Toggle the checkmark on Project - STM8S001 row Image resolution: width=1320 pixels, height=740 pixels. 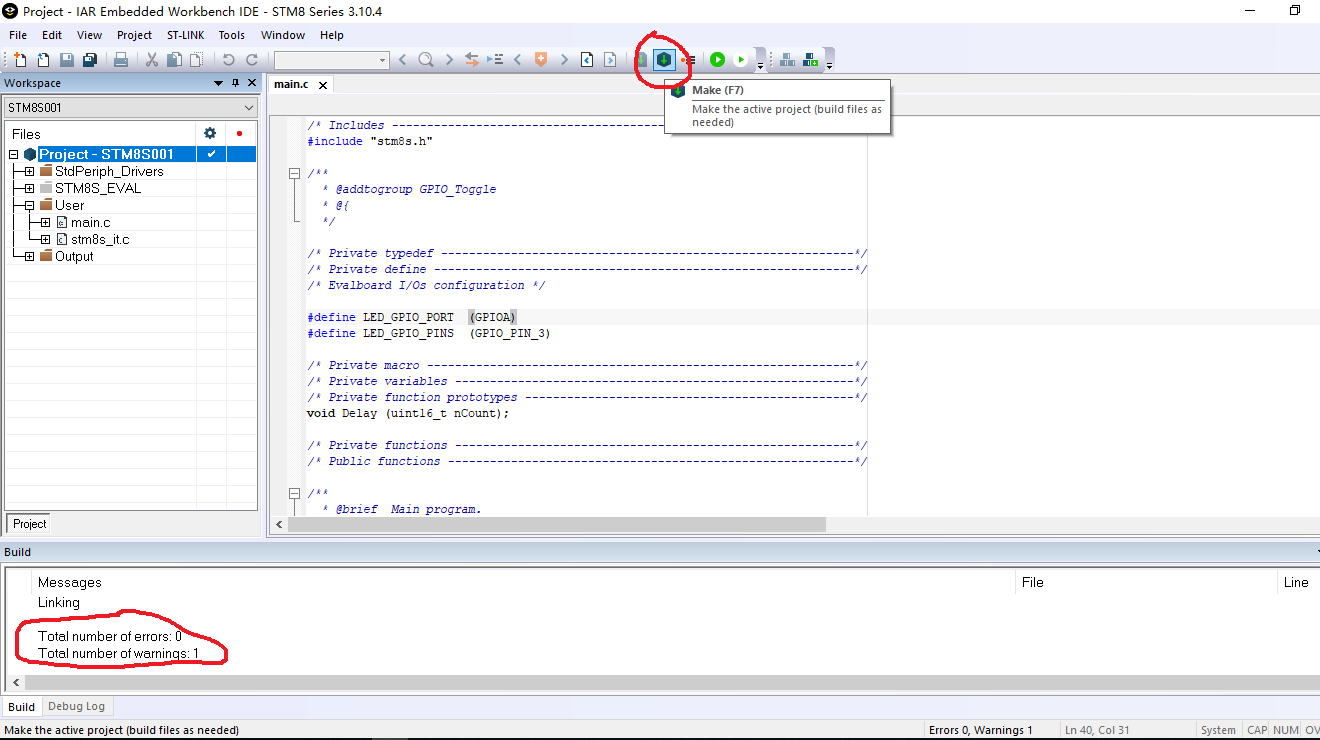(211, 154)
